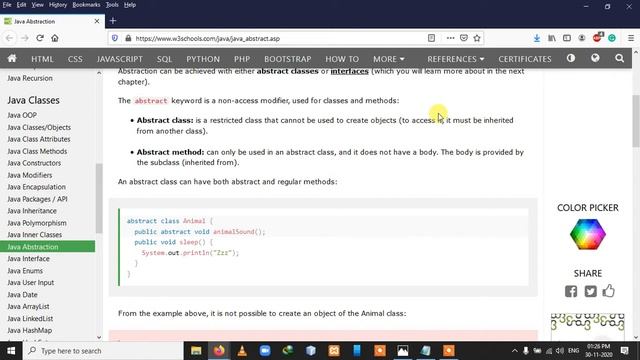Screen dimensions: 640x360
Task: Open the Windows Start button
Action: [11, 351]
